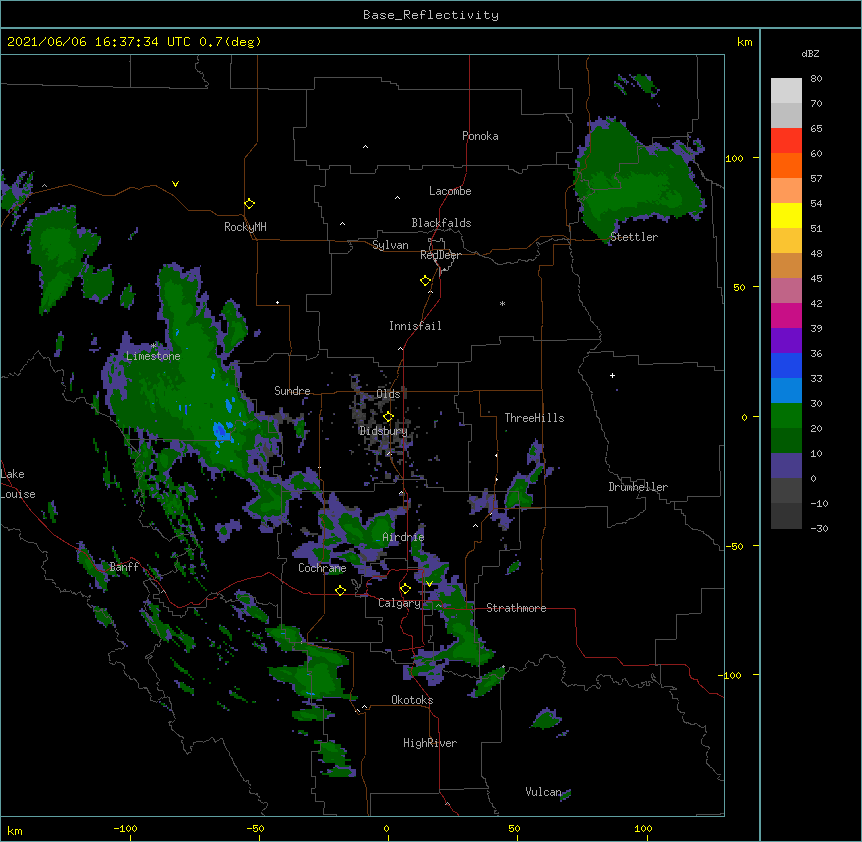This screenshot has height=842, width=862.
Task: Click the RockyMH label on the map
Action: point(245,227)
